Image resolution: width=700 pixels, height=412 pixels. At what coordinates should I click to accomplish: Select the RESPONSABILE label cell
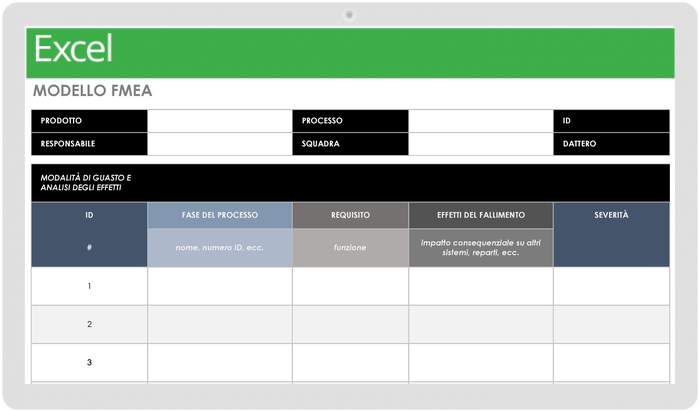click(89, 144)
